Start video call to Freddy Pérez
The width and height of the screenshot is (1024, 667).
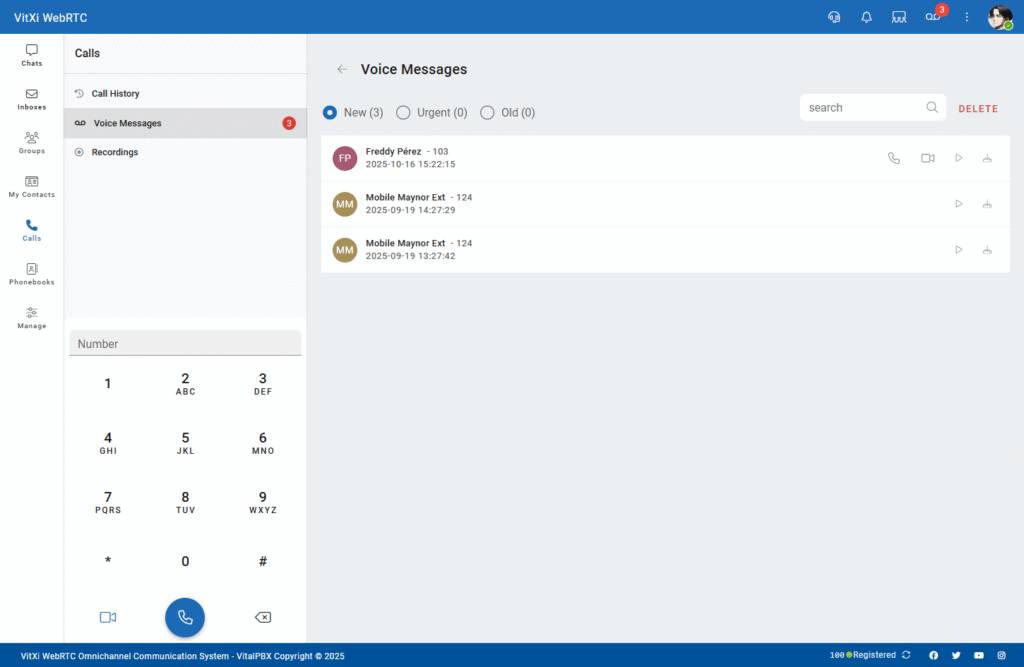click(927, 158)
